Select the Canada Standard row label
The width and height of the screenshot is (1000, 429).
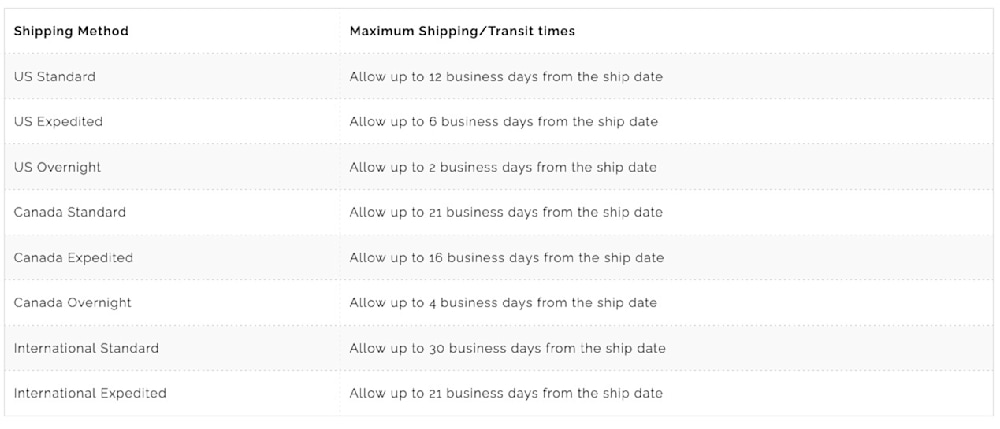70,212
